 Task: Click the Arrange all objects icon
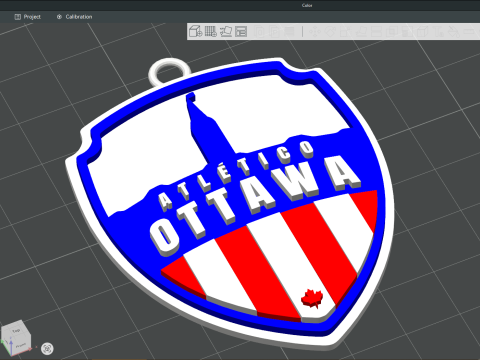click(x=241, y=31)
